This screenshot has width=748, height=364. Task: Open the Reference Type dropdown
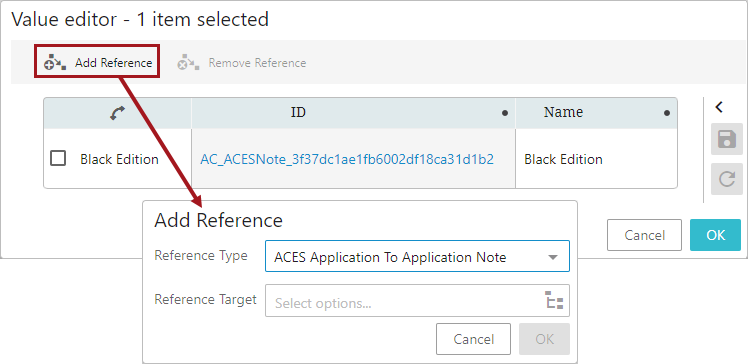[417, 256]
